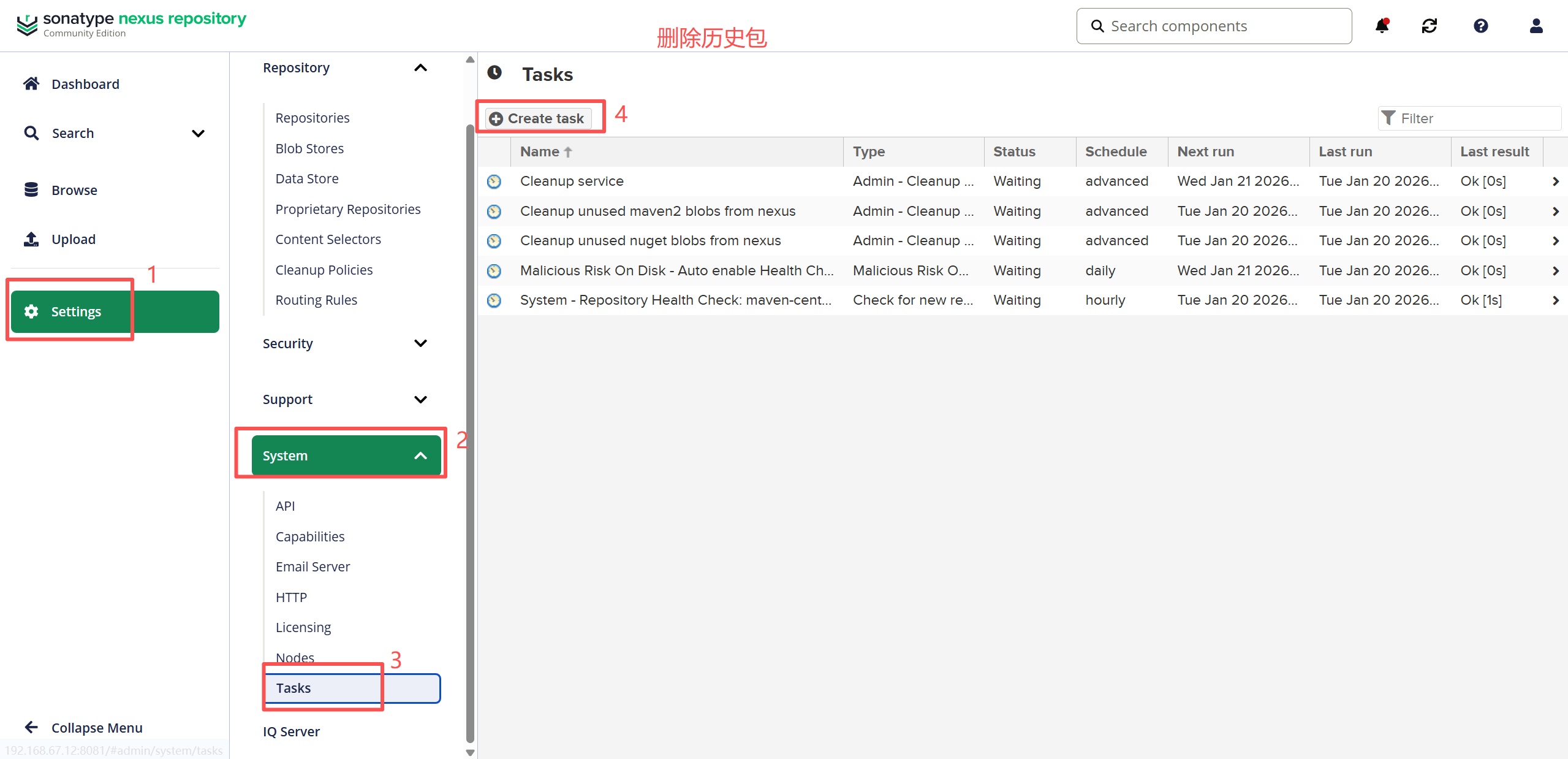This screenshot has height=759, width=1568.
Task: Open the help question mark icon
Action: (x=1480, y=26)
